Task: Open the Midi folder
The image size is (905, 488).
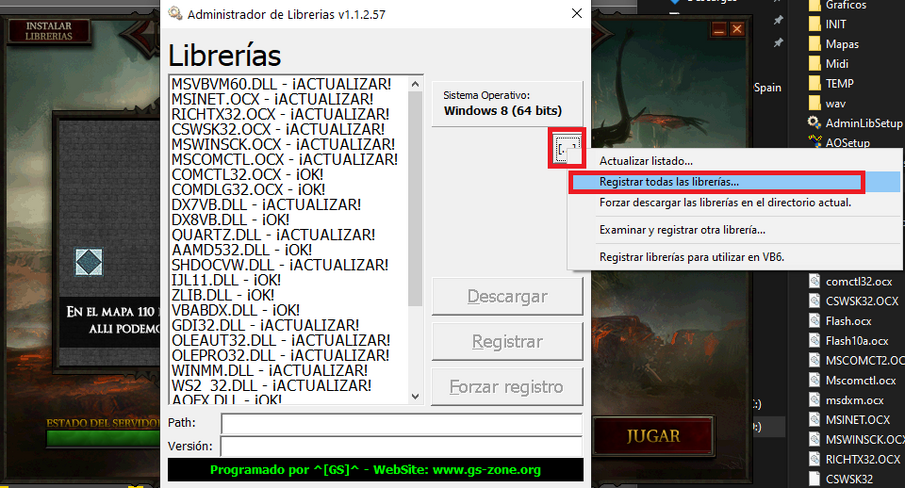Action: tap(828, 63)
